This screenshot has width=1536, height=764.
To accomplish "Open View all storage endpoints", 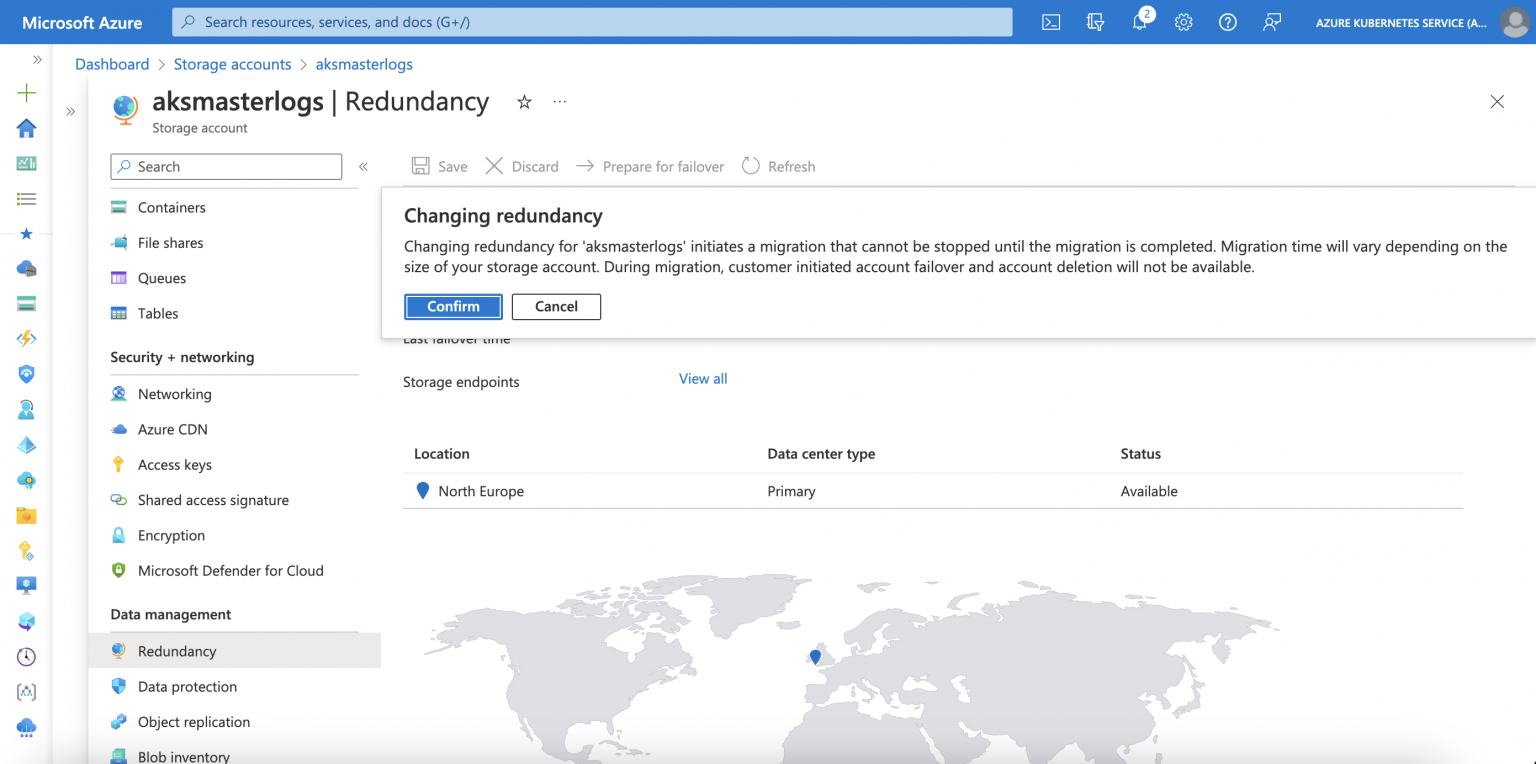I will (702, 378).
